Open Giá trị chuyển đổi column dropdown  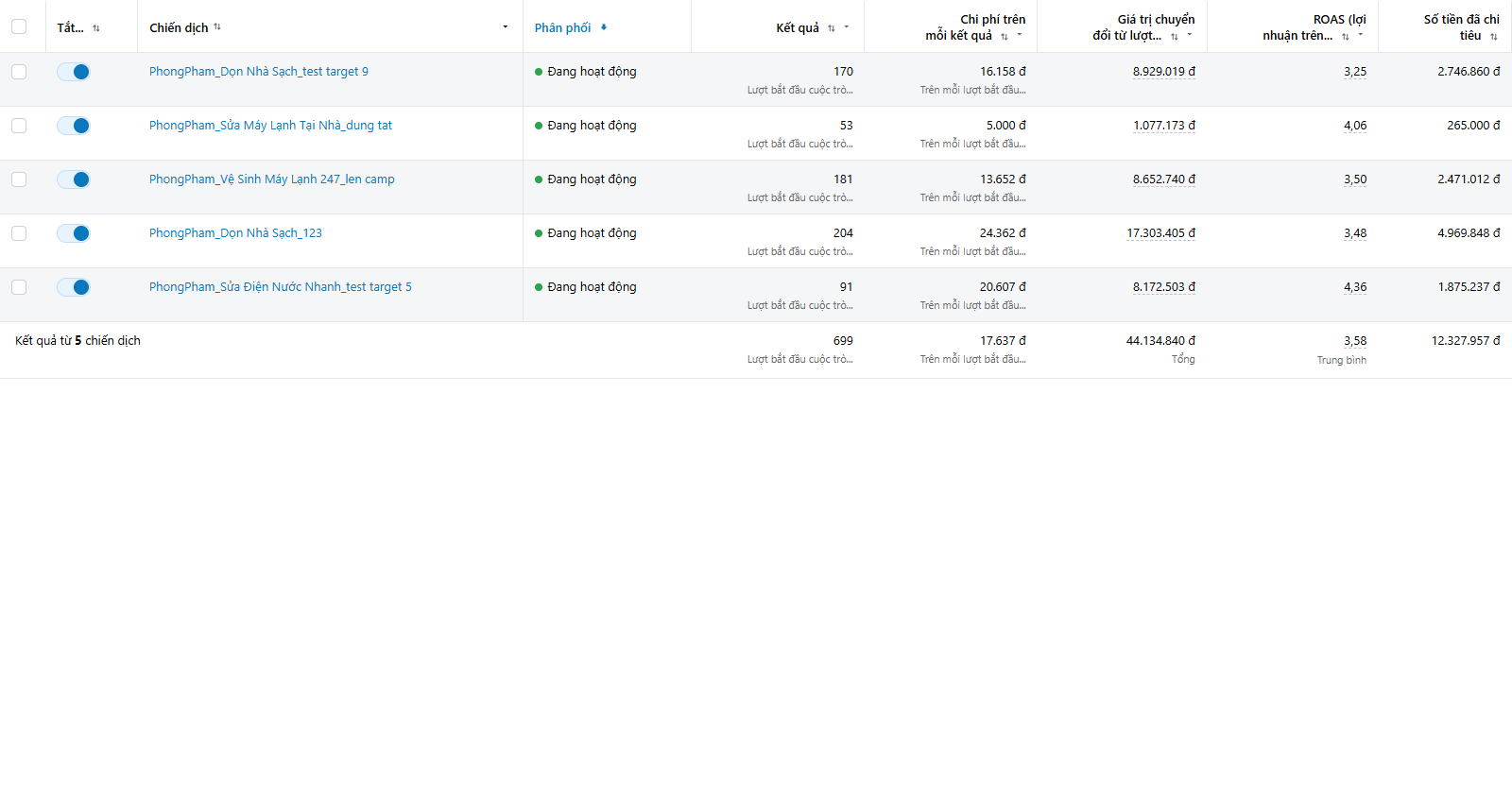1190,35
